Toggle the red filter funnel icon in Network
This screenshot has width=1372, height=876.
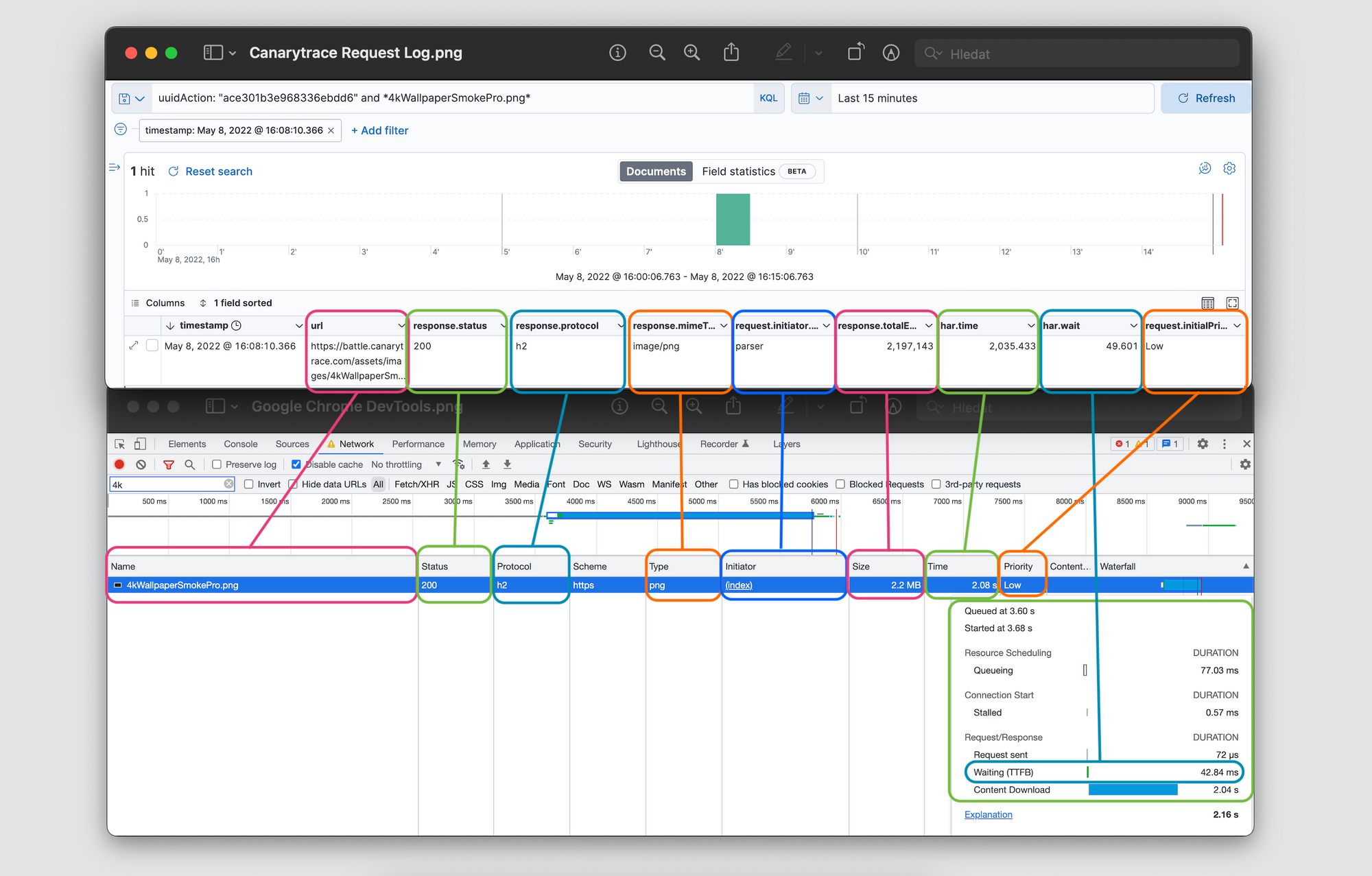coord(169,464)
